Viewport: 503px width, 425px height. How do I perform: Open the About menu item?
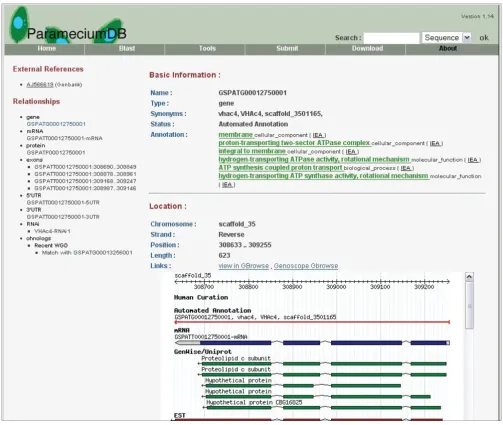click(x=448, y=49)
